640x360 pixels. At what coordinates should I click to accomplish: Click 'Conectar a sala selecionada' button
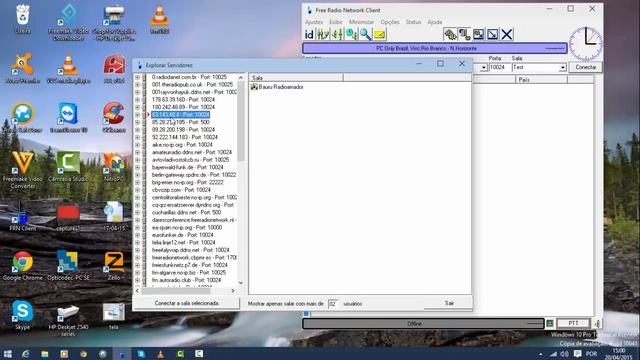point(187,303)
